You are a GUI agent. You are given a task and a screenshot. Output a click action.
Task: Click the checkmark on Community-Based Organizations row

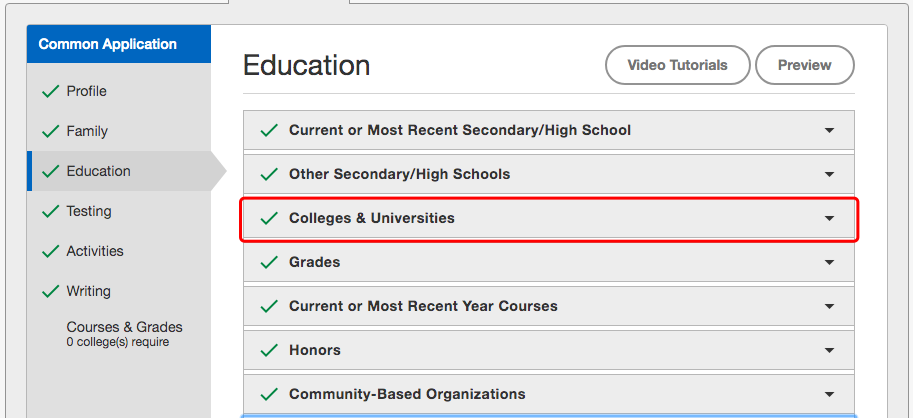point(268,394)
